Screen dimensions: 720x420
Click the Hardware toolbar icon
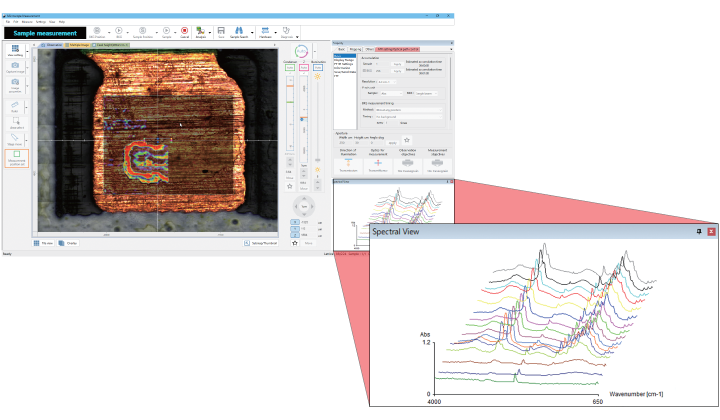pos(266,32)
